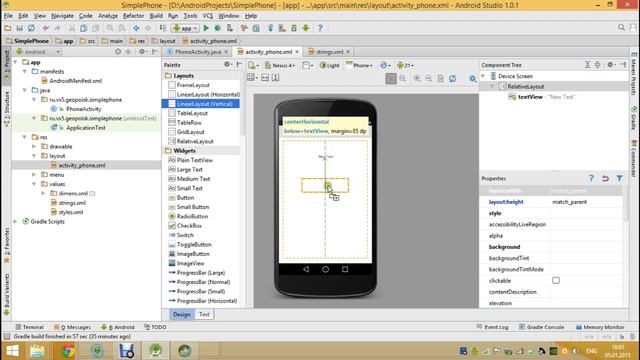Open the Project panel settings gear
The height and width of the screenshot is (360, 640).
(142, 52)
